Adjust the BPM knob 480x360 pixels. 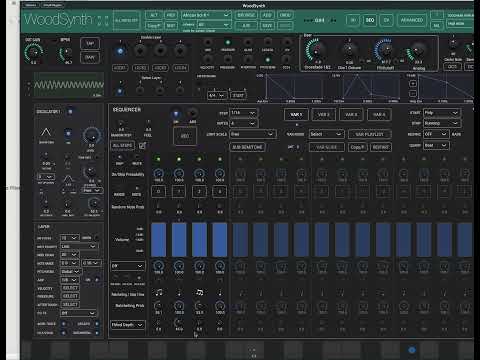tap(66, 53)
